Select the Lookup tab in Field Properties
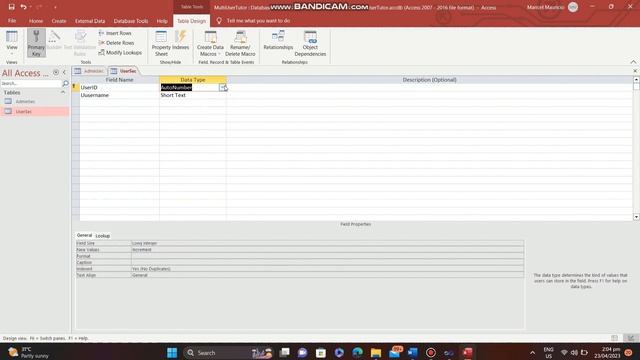 pos(102,236)
